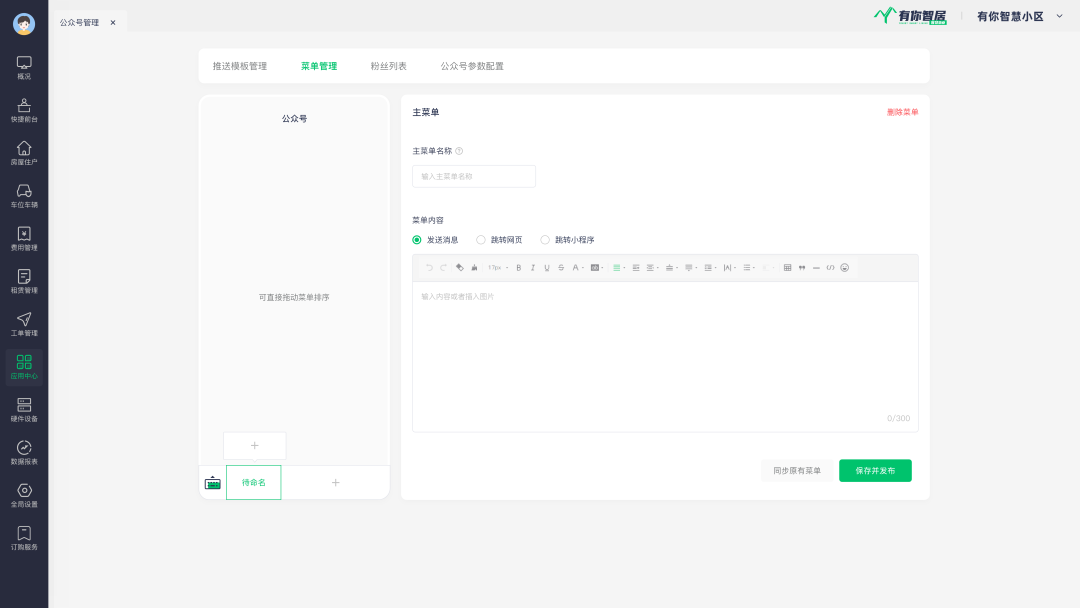The width and height of the screenshot is (1080, 608).
Task: Open 应用中心 in the left sidebar
Action: (x=24, y=367)
